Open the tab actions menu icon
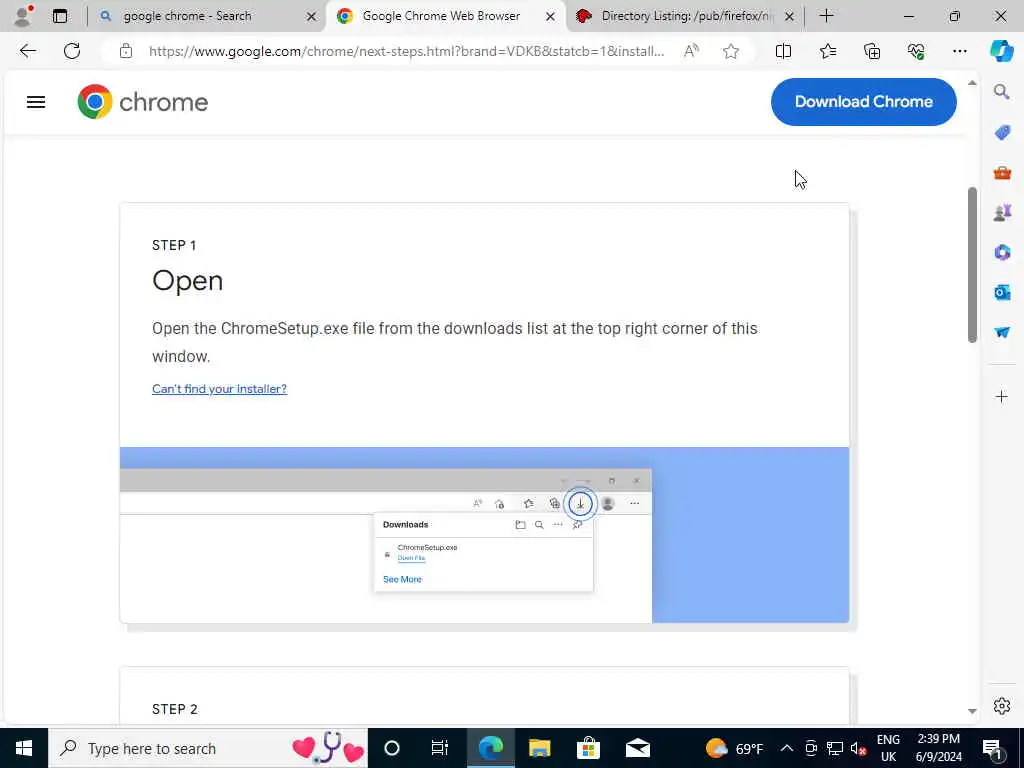This screenshot has width=1024, height=768. 60,16
